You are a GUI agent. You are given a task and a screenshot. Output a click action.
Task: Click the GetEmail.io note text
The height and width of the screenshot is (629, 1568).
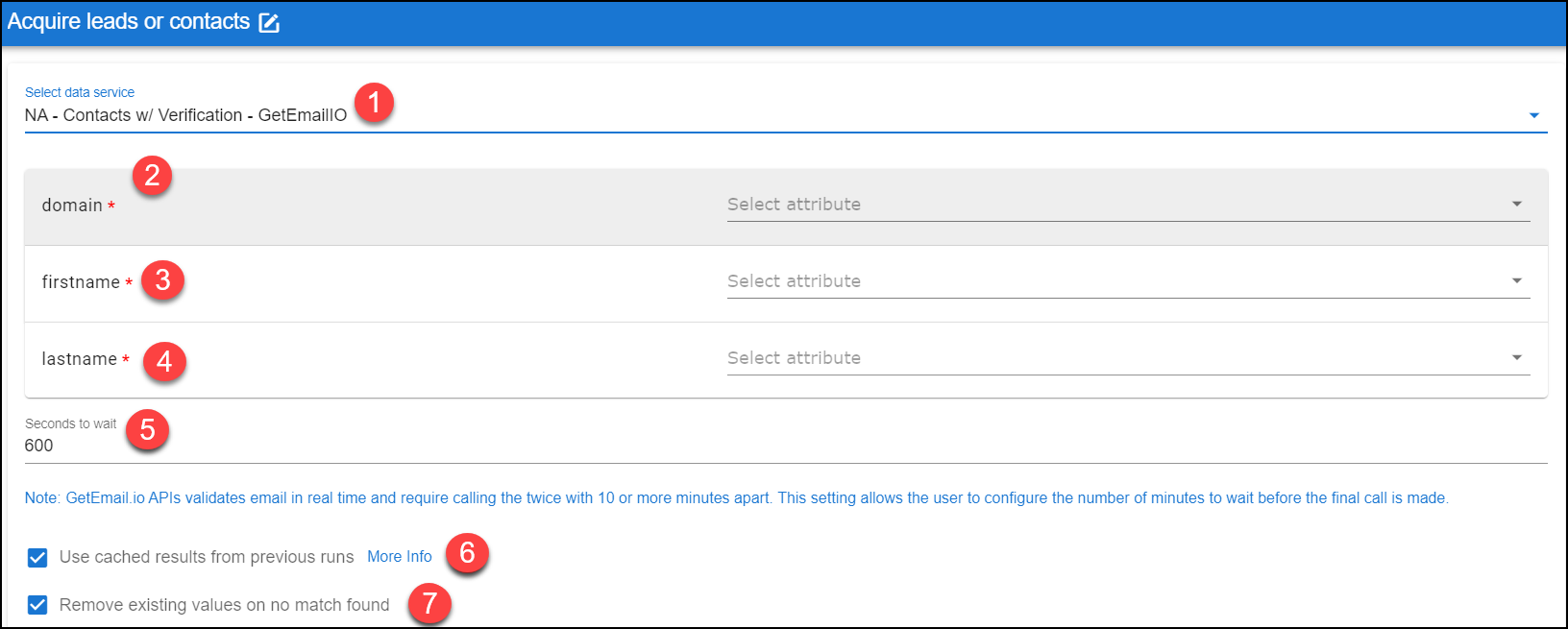(736, 497)
